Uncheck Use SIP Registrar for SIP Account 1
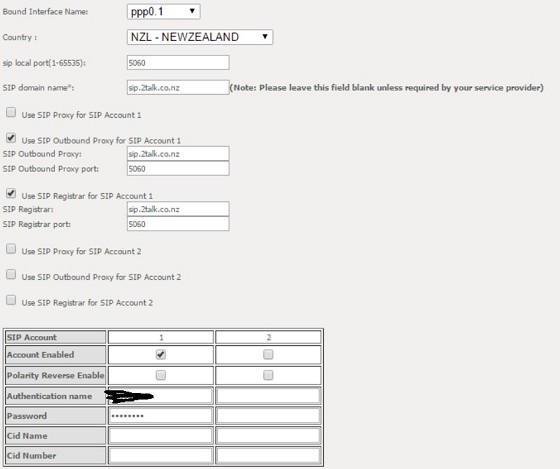Screen dimensions: 560x469 click(x=11, y=194)
